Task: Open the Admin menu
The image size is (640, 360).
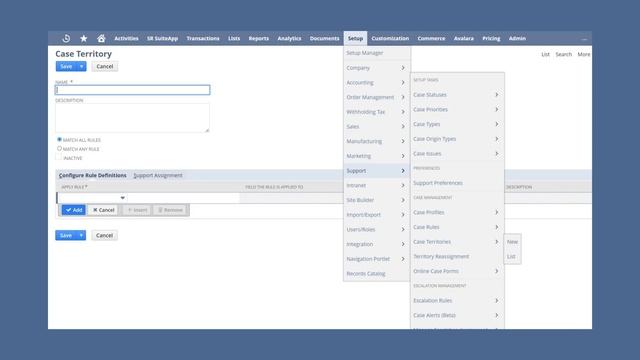Action: 517,38
